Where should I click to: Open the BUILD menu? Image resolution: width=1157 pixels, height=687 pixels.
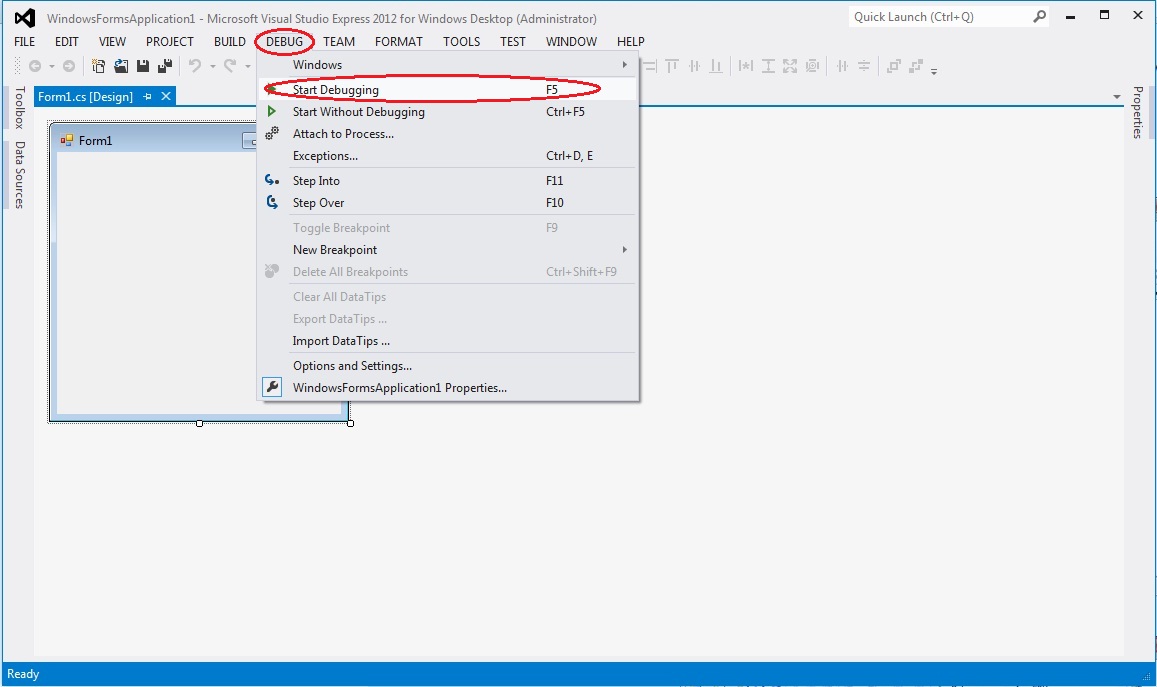point(229,42)
